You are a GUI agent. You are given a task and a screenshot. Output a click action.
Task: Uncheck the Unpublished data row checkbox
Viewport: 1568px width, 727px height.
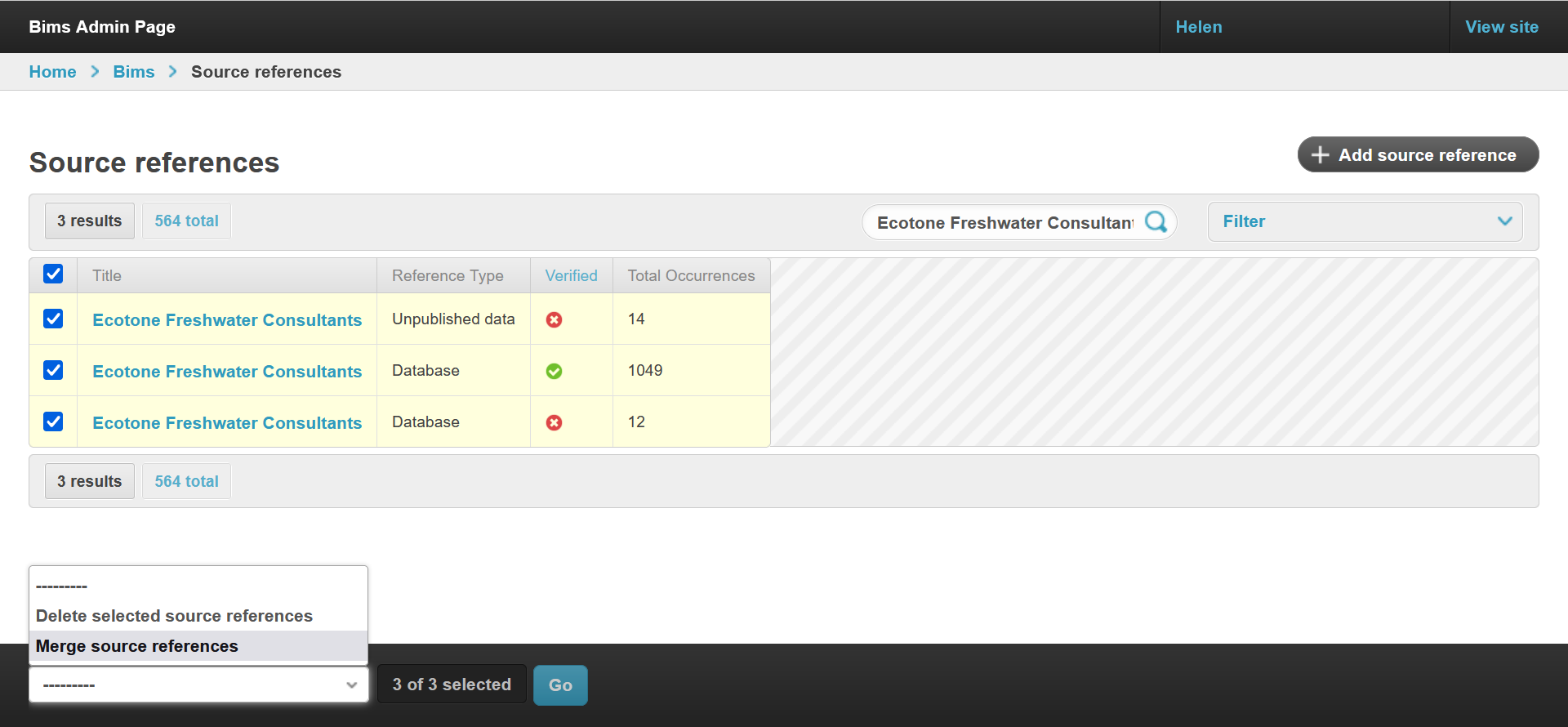53,319
